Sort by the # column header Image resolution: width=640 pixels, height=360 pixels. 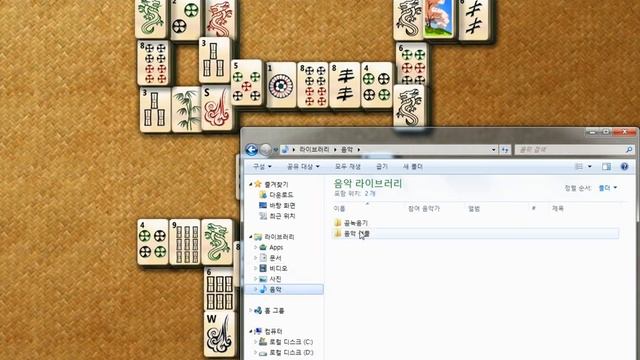[x=533, y=209]
